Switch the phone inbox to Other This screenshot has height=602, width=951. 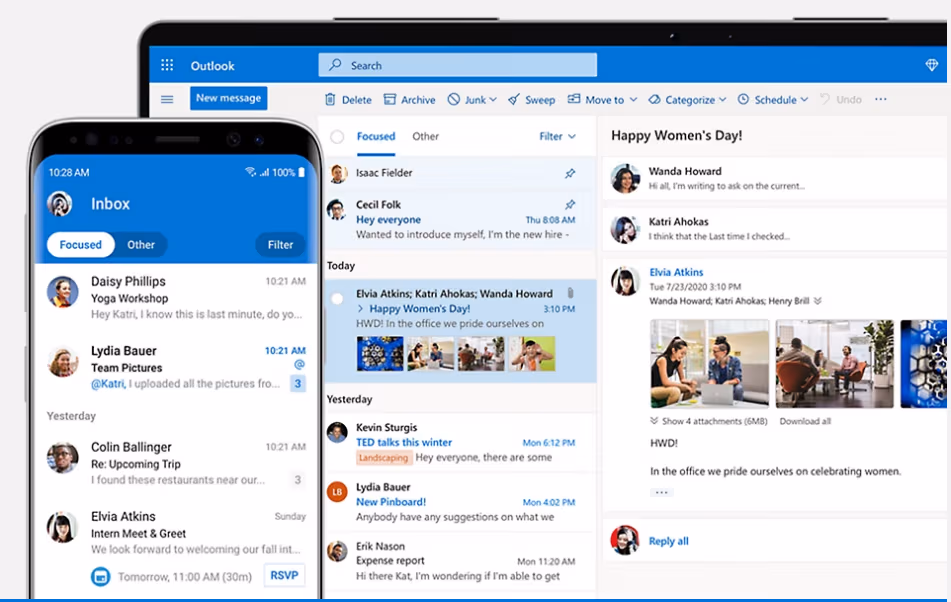coord(140,244)
